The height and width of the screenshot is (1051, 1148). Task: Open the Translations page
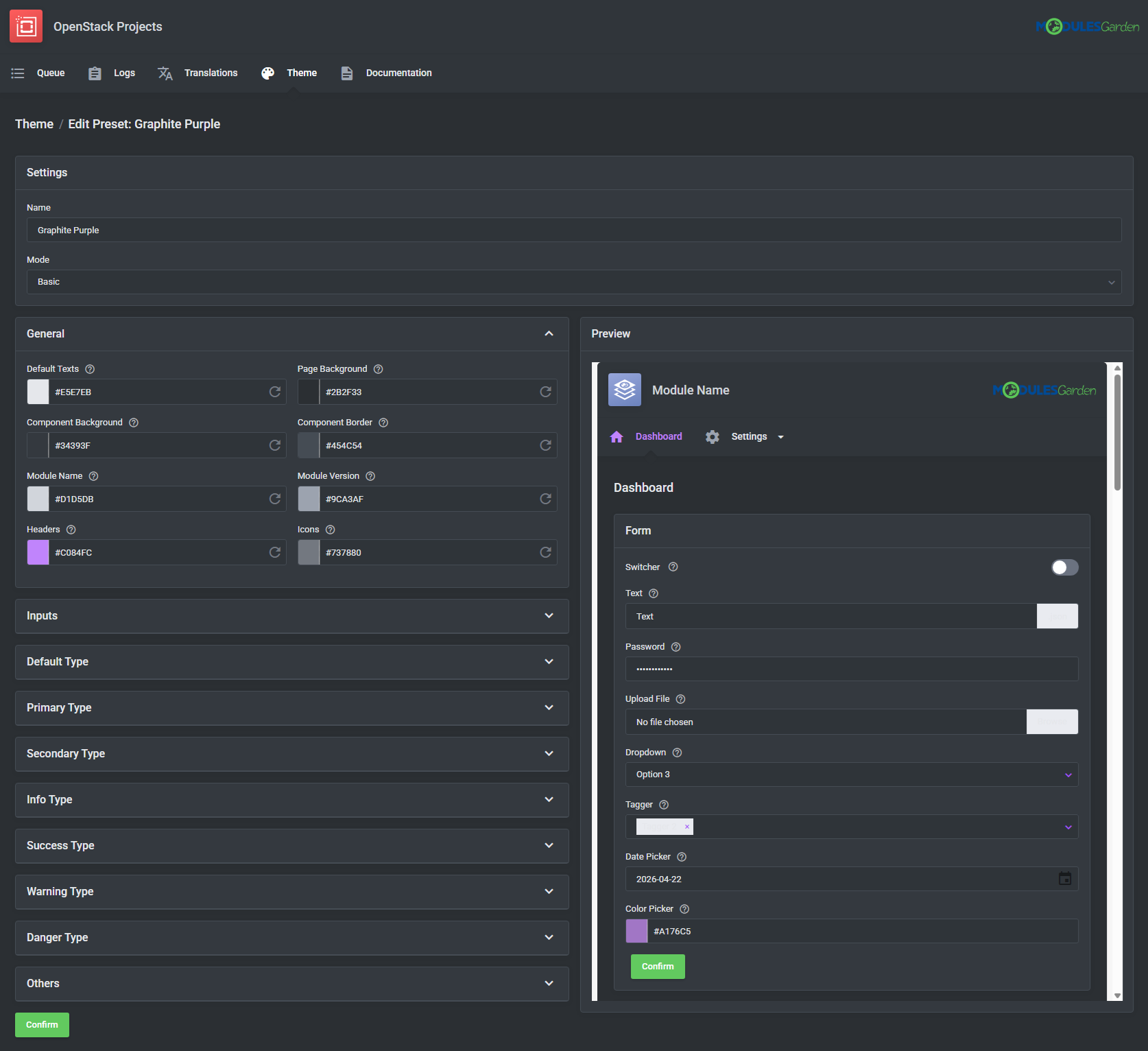click(211, 73)
